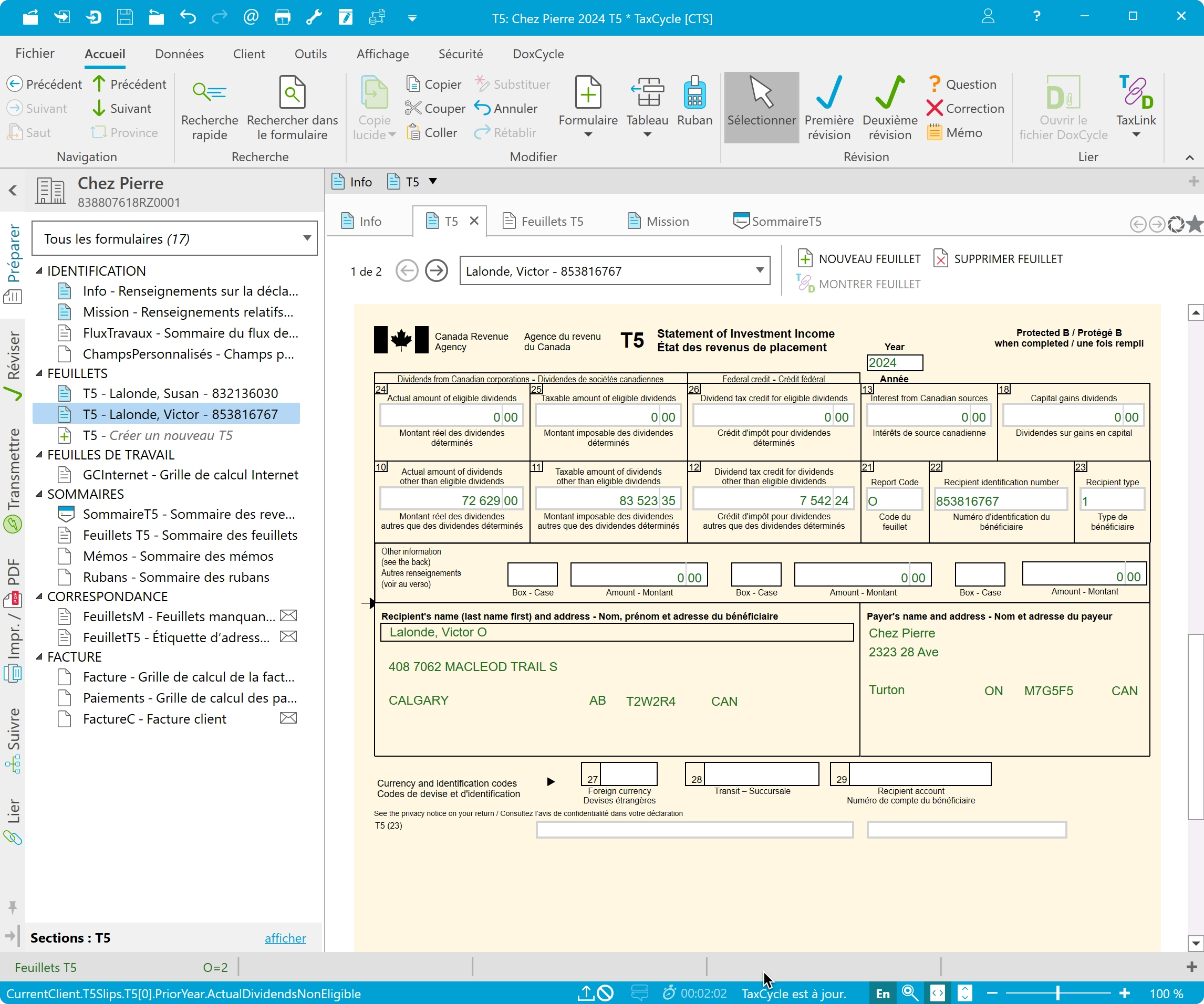Open the Réviser sidebar section
This screenshot has width=1204, height=1004.
(x=13, y=365)
